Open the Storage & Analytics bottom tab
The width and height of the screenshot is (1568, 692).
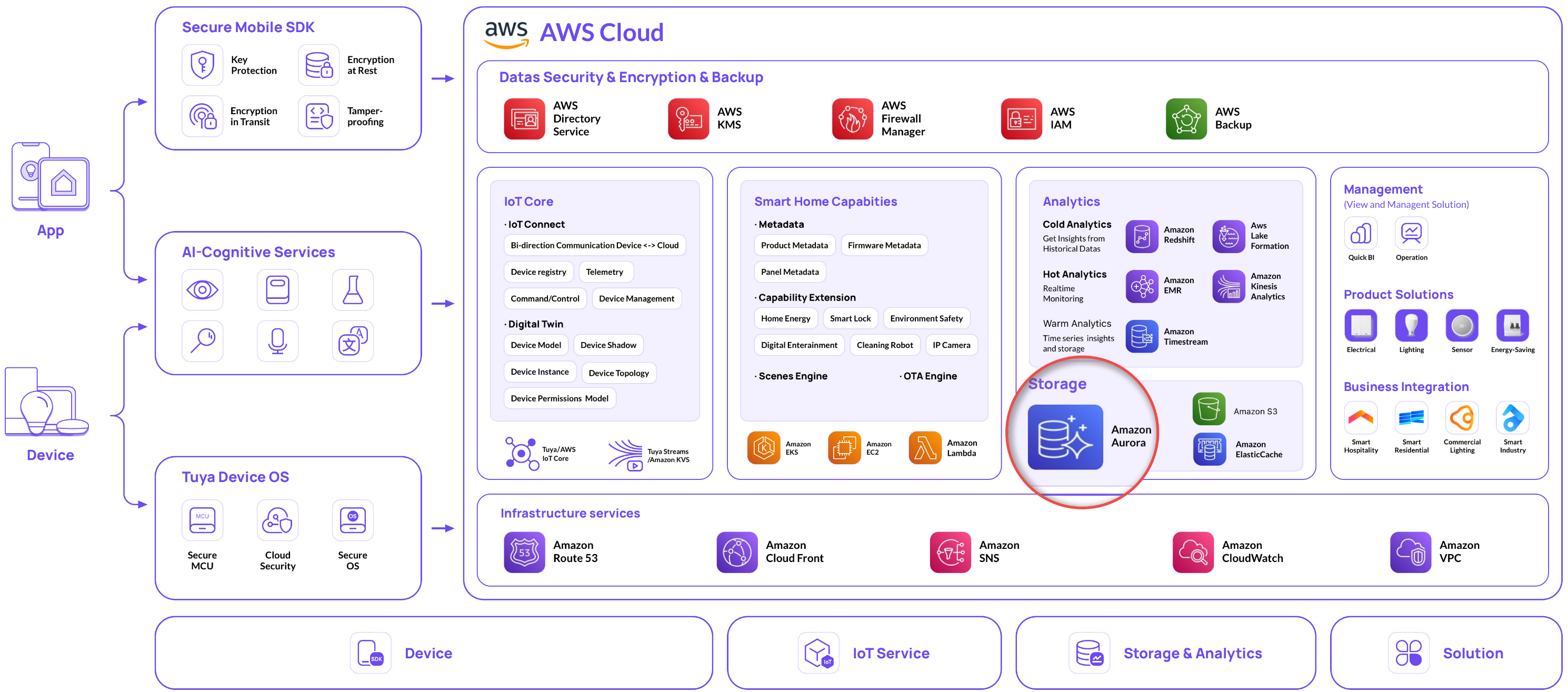coord(1165,653)
